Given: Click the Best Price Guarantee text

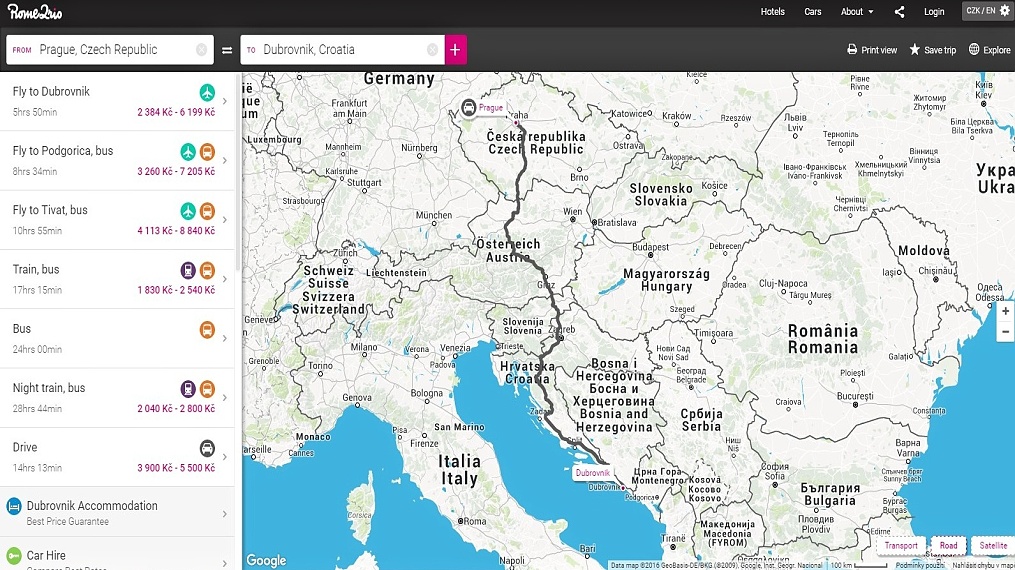Looking at the screenshot, I should [x=67, y=521].
